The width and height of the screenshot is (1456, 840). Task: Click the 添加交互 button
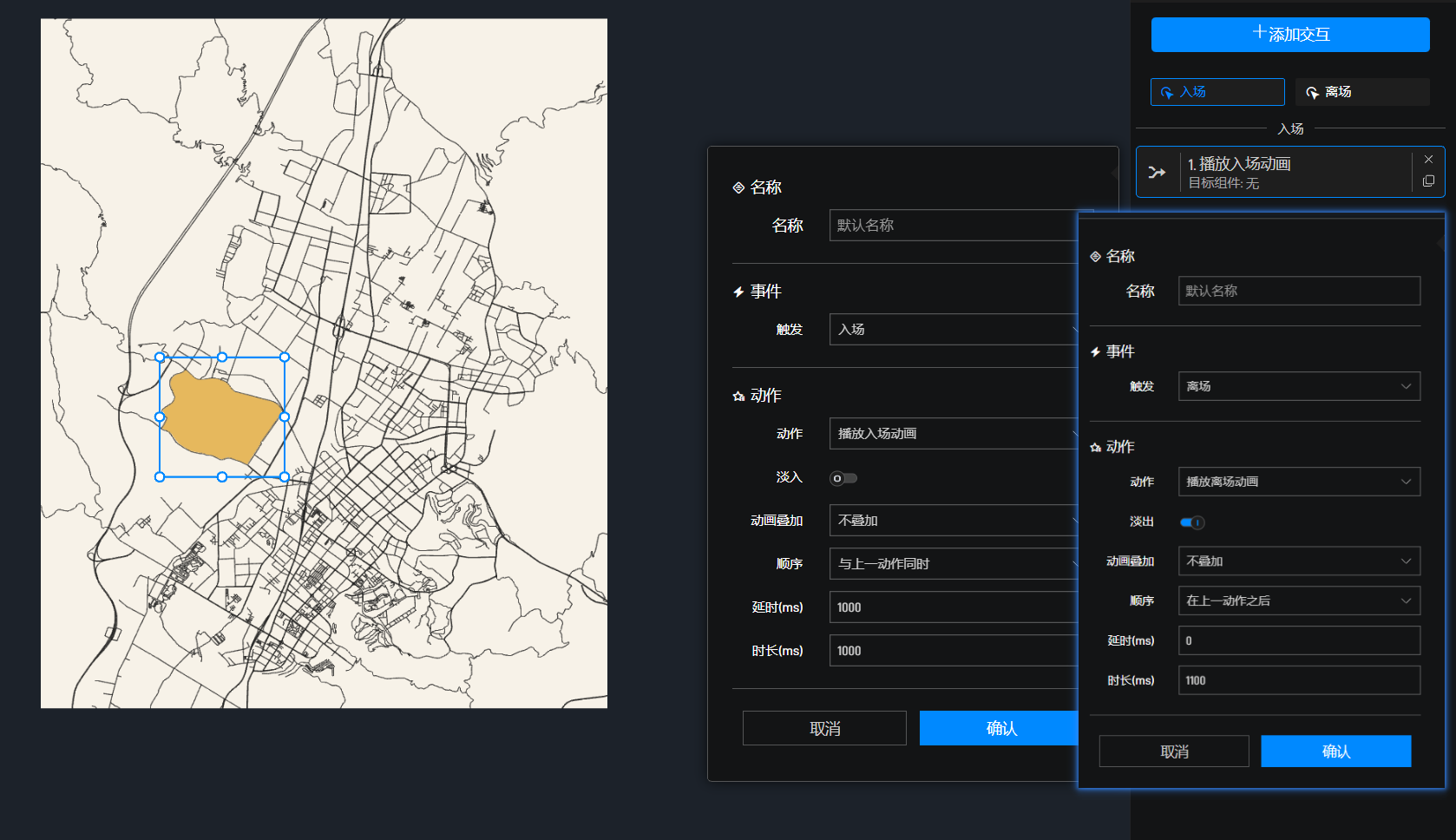click(x=1289, y=35)
